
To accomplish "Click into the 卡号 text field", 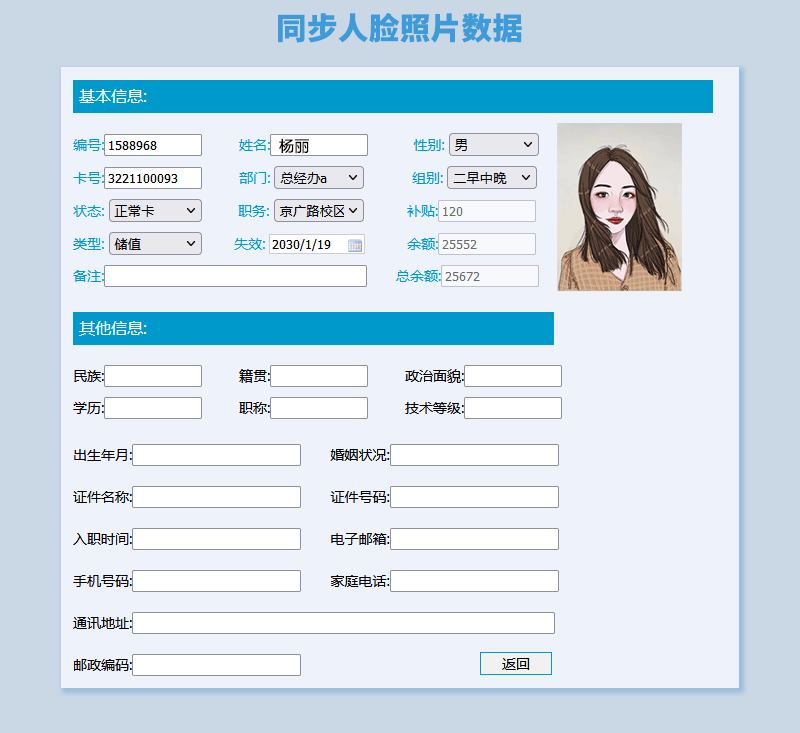I will pyautogui.click(x=153, y=178).
